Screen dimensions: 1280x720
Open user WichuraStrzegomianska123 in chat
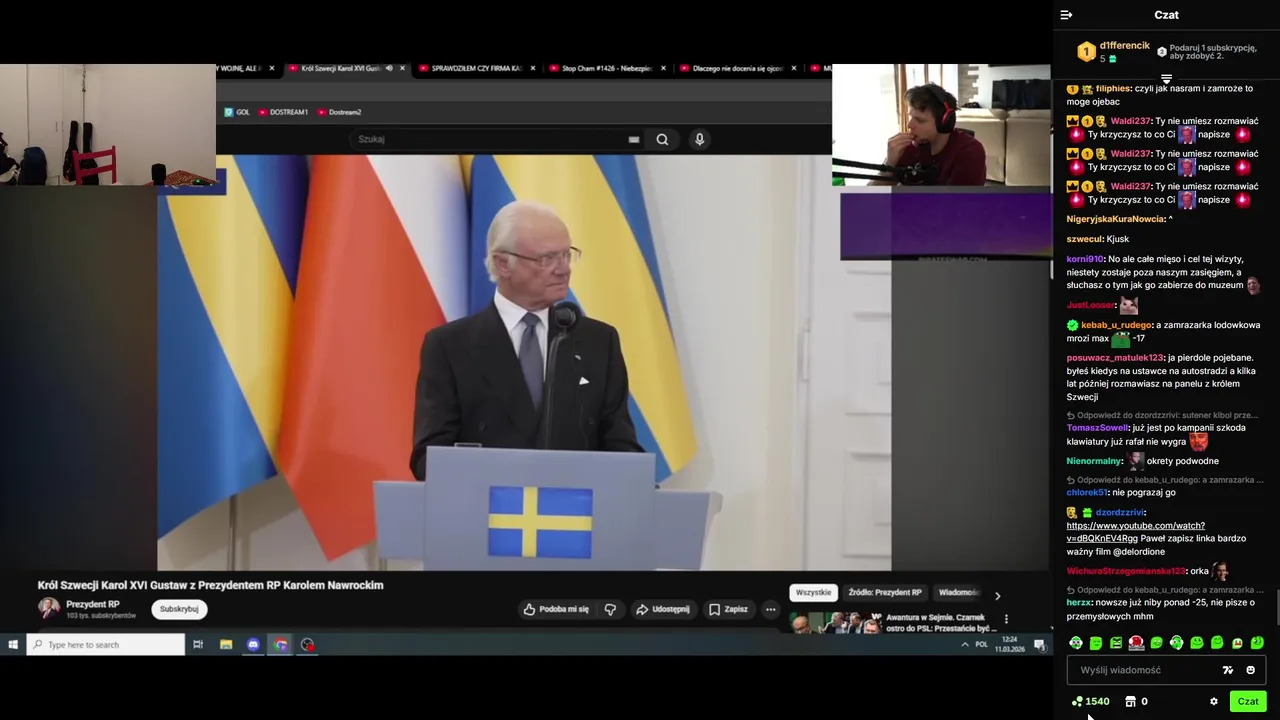coord(1125,571)
